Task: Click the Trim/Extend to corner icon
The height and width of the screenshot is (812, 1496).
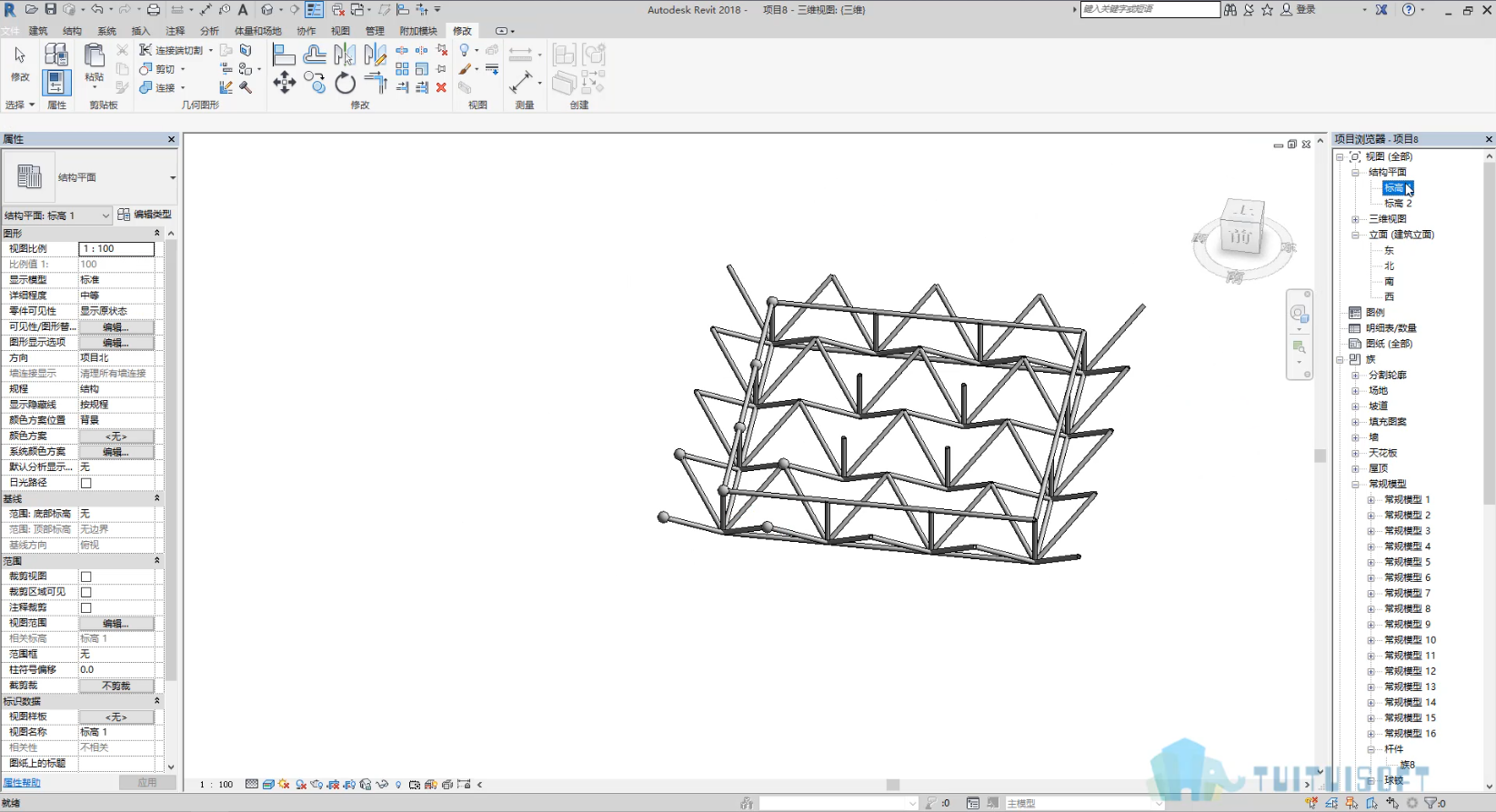Action: pos(376,83)
